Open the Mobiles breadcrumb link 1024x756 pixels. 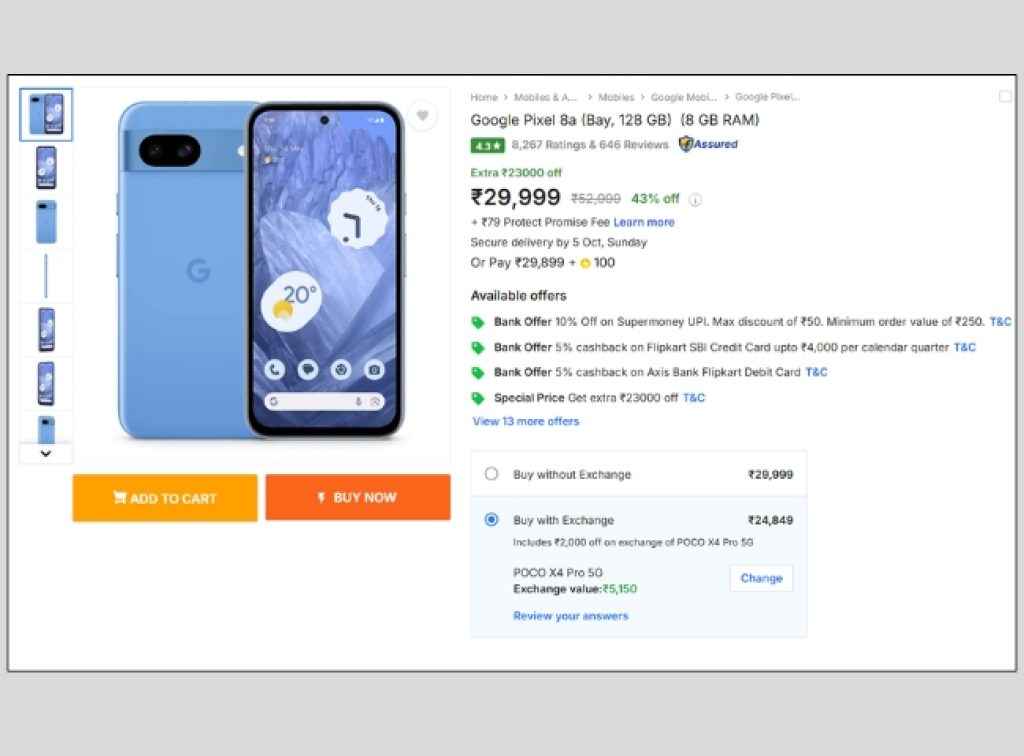point(616,97)
